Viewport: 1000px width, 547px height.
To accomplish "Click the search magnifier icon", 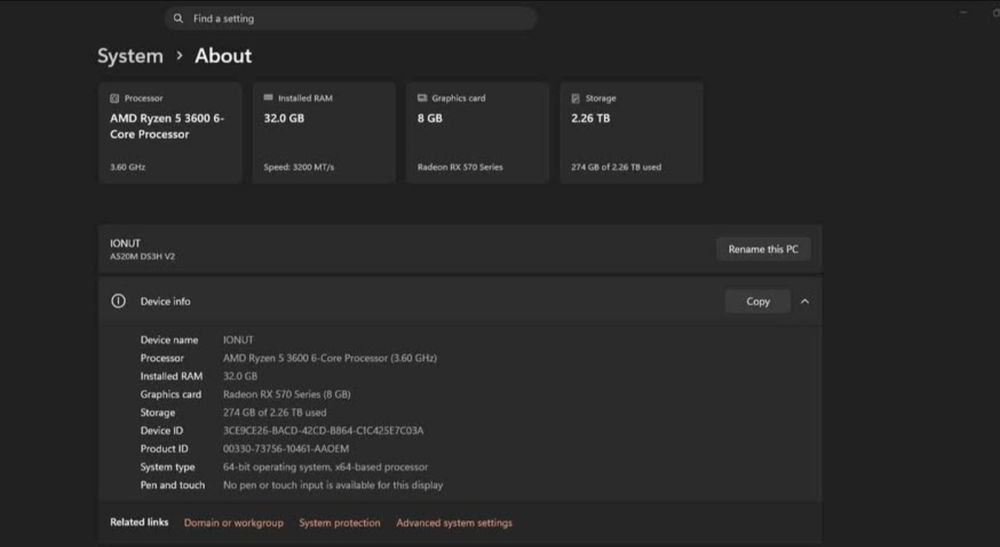I will click(178, 18).
